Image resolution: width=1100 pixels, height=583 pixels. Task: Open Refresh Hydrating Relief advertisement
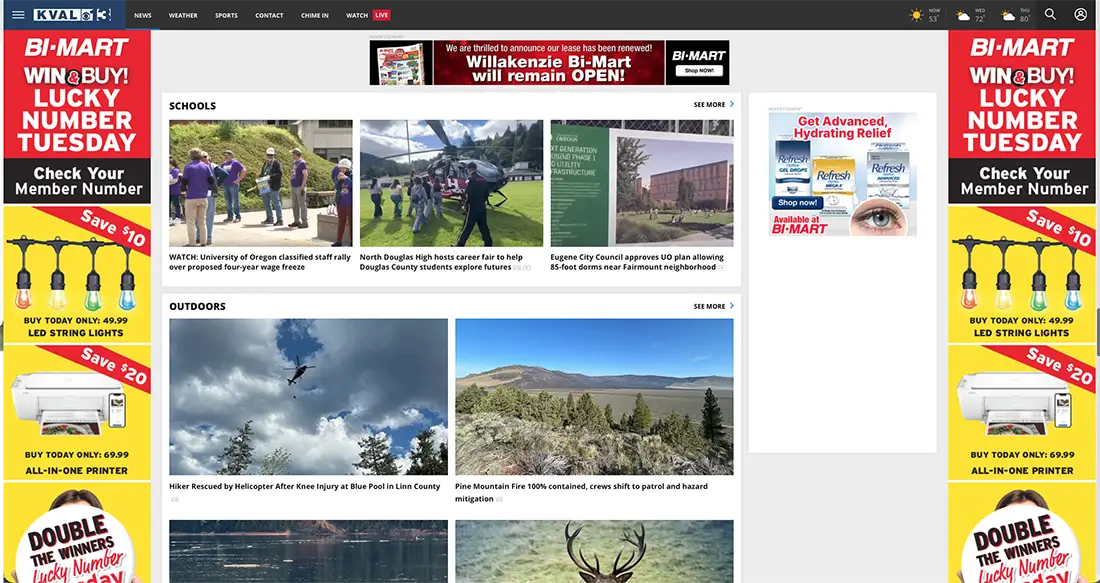tap(843, 174)
